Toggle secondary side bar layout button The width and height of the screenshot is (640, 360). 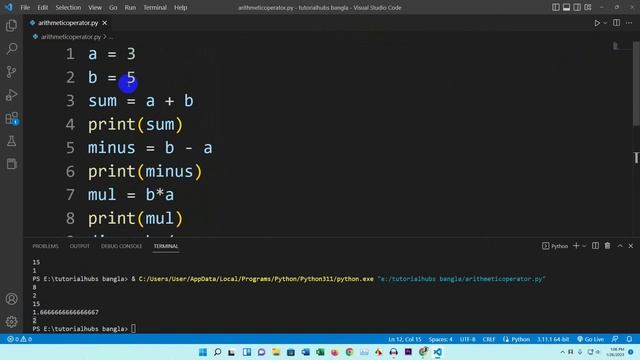point(577,7)
